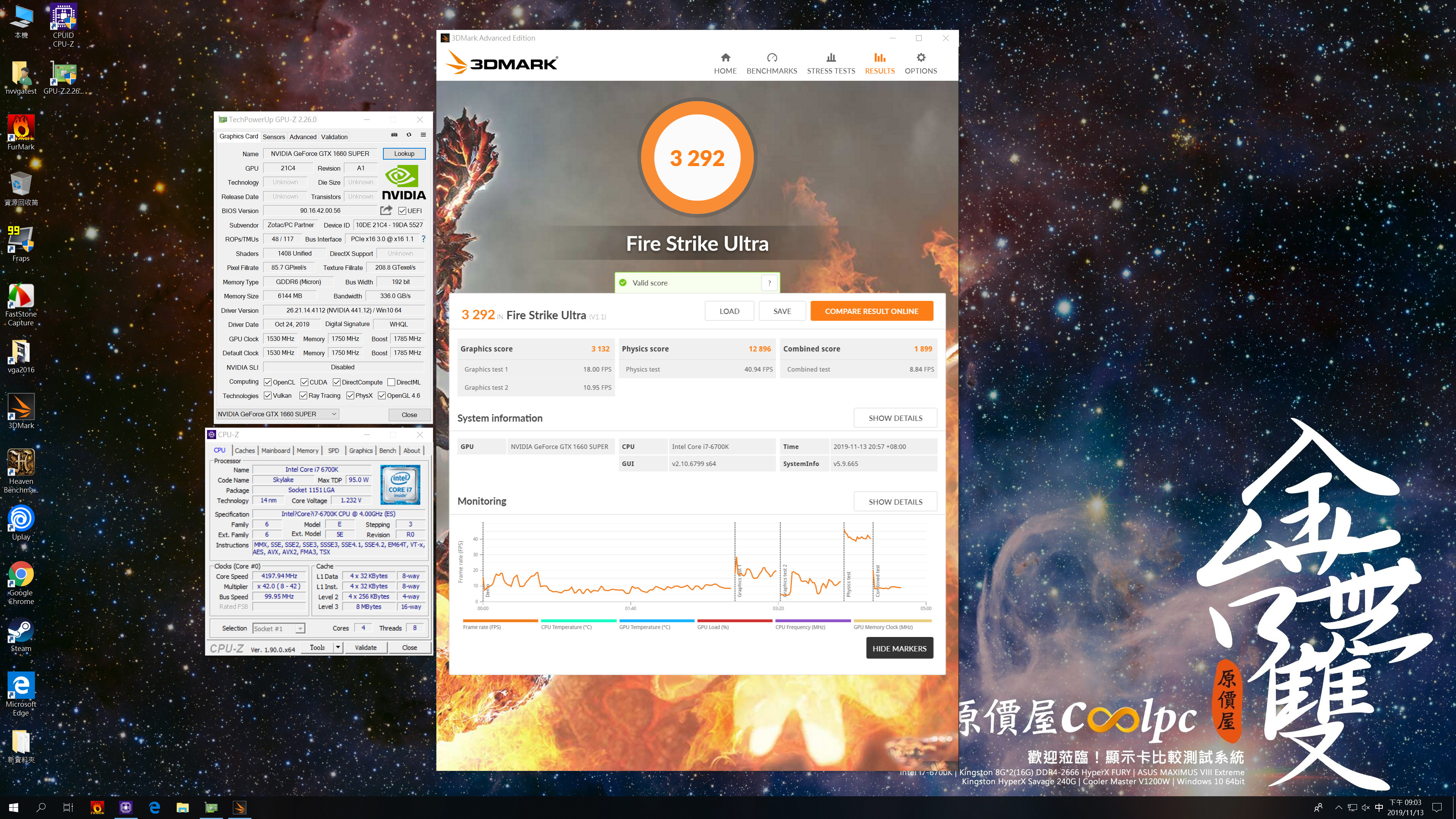Screen dimensions: 1456x819
Task: Click the BIOS export share icon in GPU-Z
Action: point(386,210)
